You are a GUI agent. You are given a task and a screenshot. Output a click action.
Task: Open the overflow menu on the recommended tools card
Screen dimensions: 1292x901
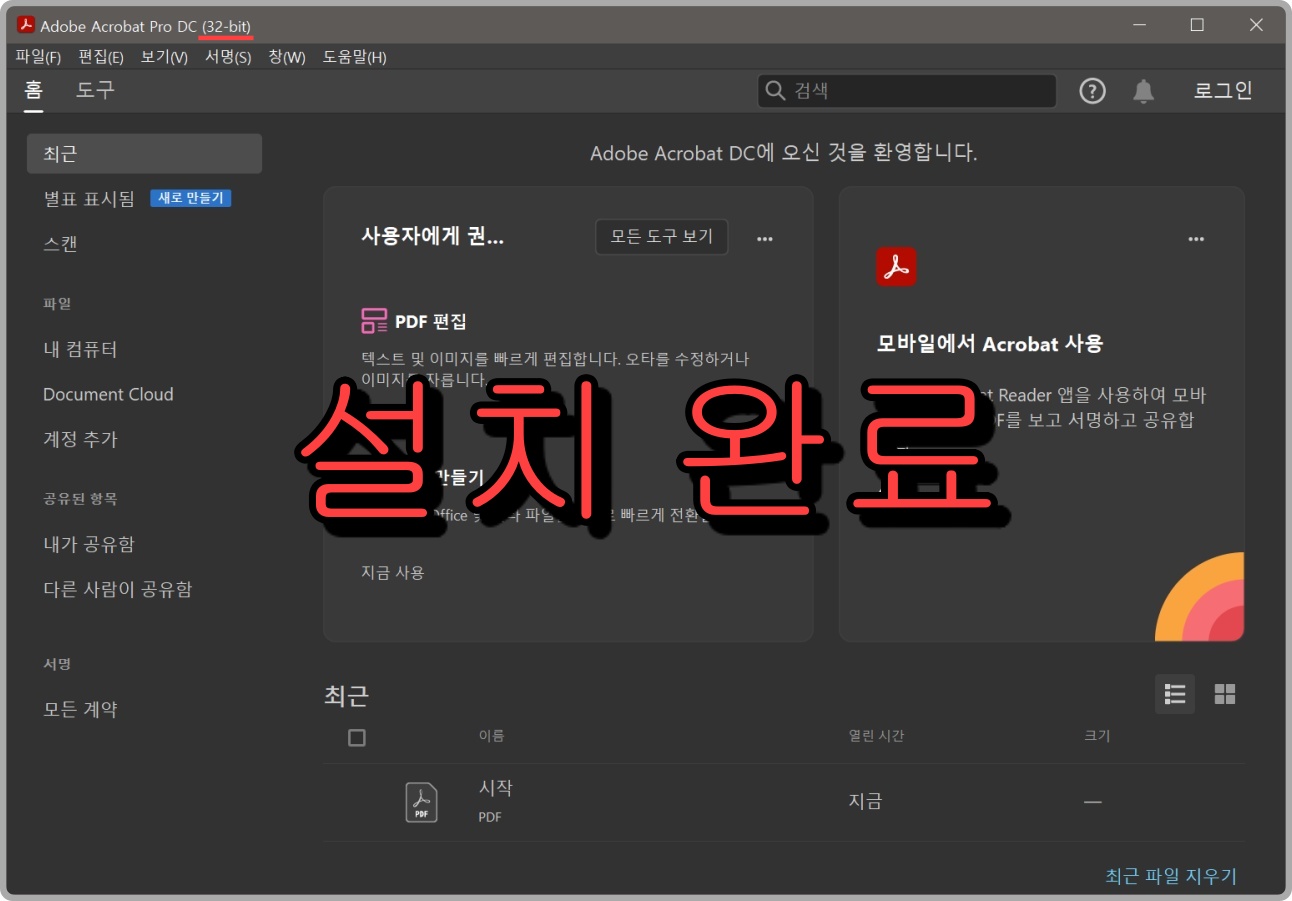click(765, 237)
